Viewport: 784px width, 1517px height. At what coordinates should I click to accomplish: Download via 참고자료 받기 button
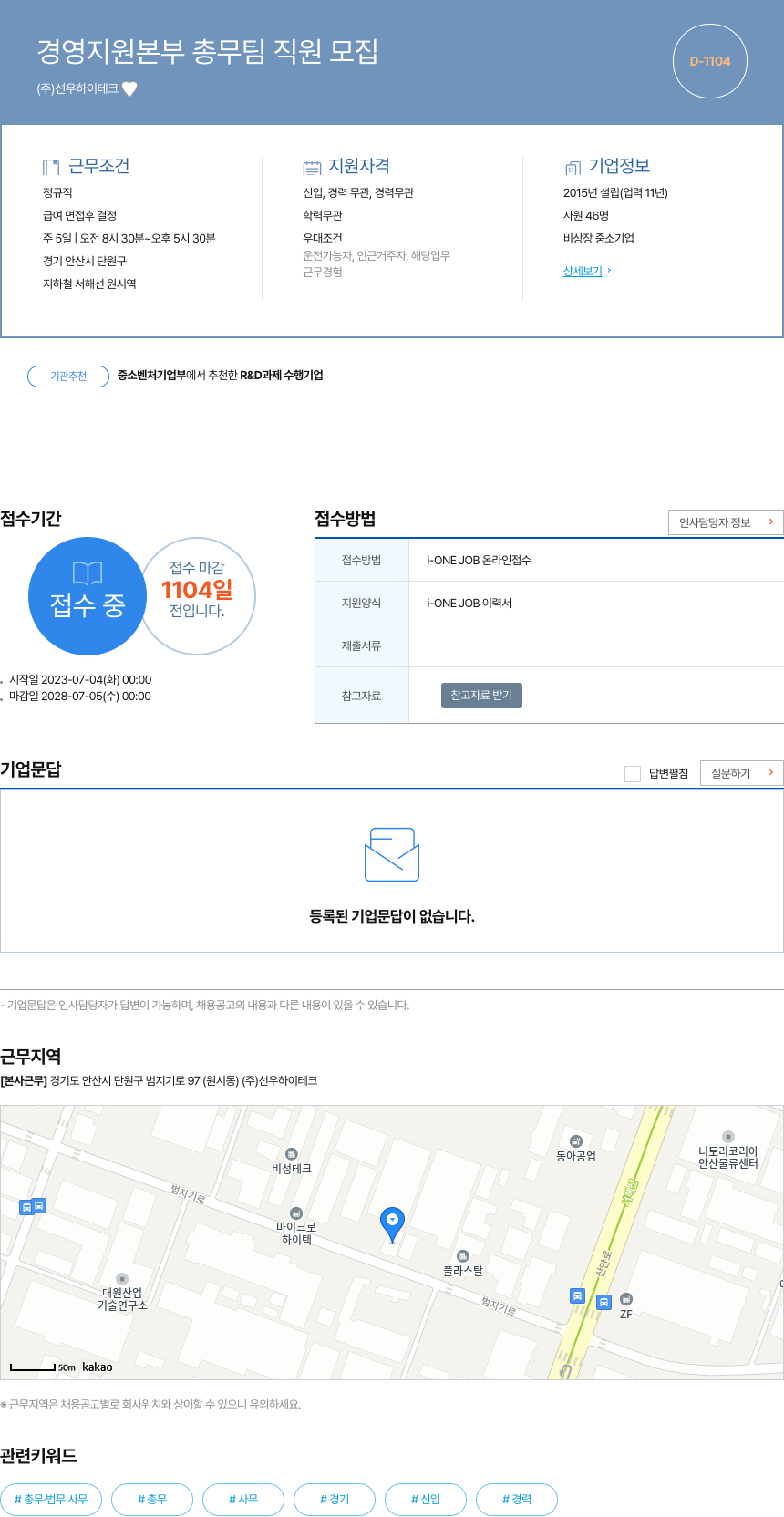pyautogui.click(x=481, y=696)
